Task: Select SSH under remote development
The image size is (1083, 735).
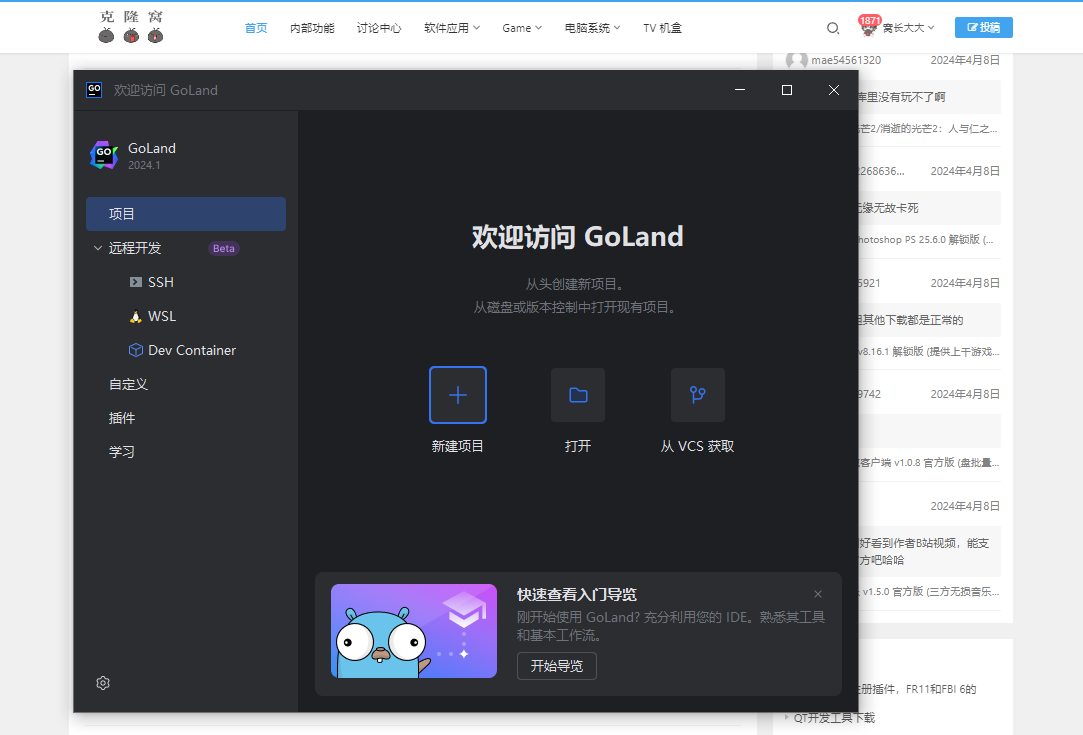Action: (x=161, y=282)
